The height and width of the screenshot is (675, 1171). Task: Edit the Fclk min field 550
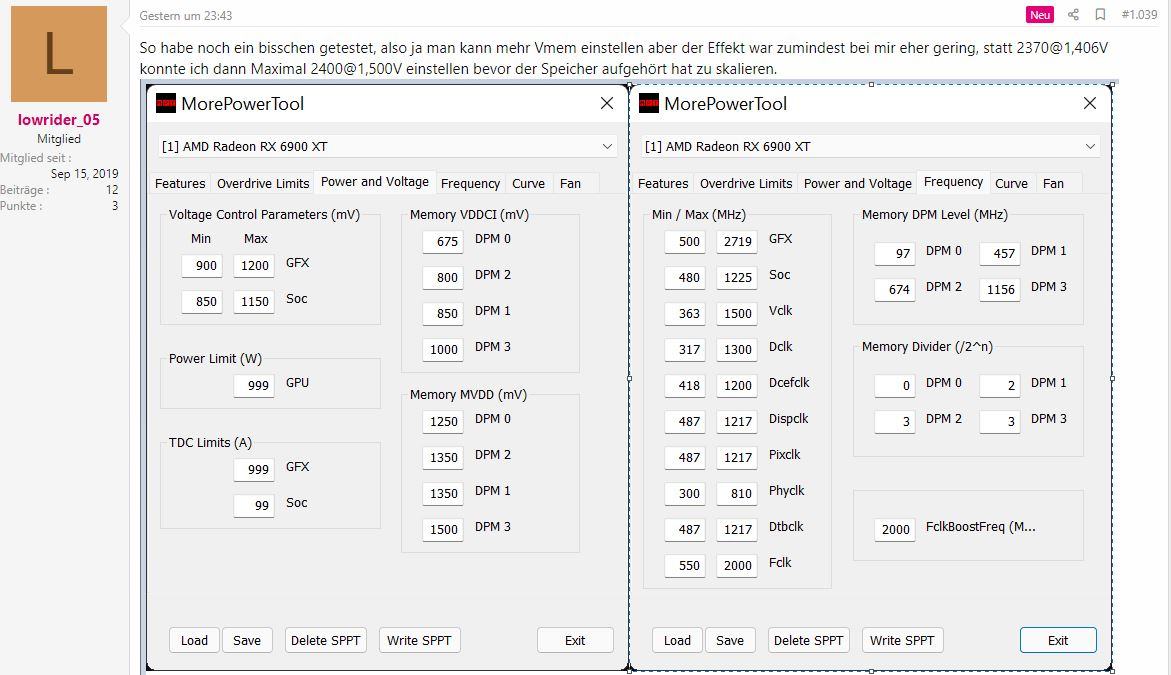pyautogui.click(x=685, y=566)
